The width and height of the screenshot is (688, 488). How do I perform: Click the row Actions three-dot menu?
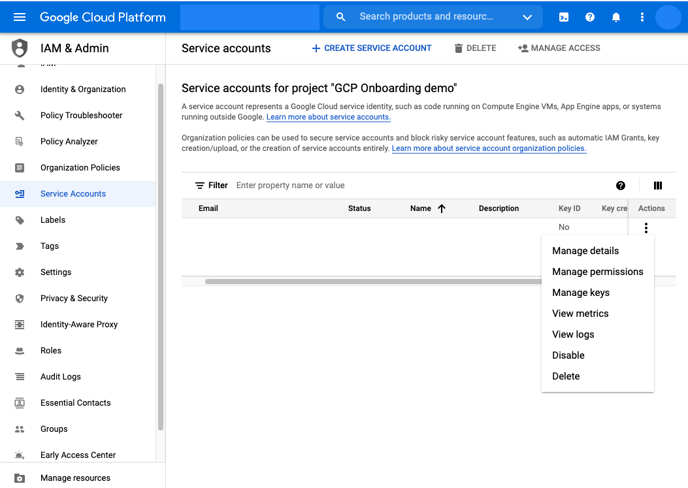646,228
